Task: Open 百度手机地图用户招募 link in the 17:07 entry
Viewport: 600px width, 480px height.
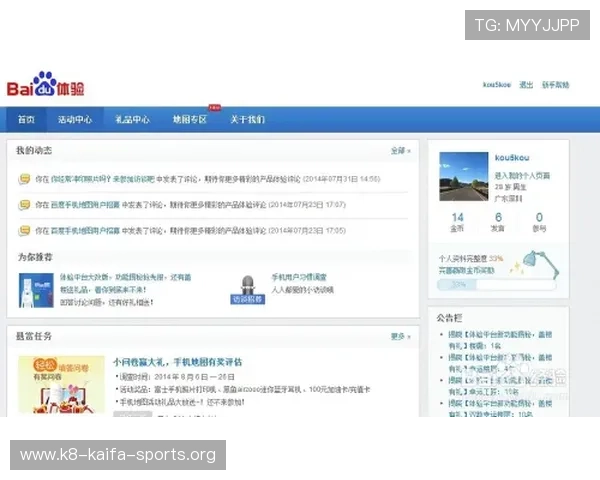Action: click(x=85, y=205)
